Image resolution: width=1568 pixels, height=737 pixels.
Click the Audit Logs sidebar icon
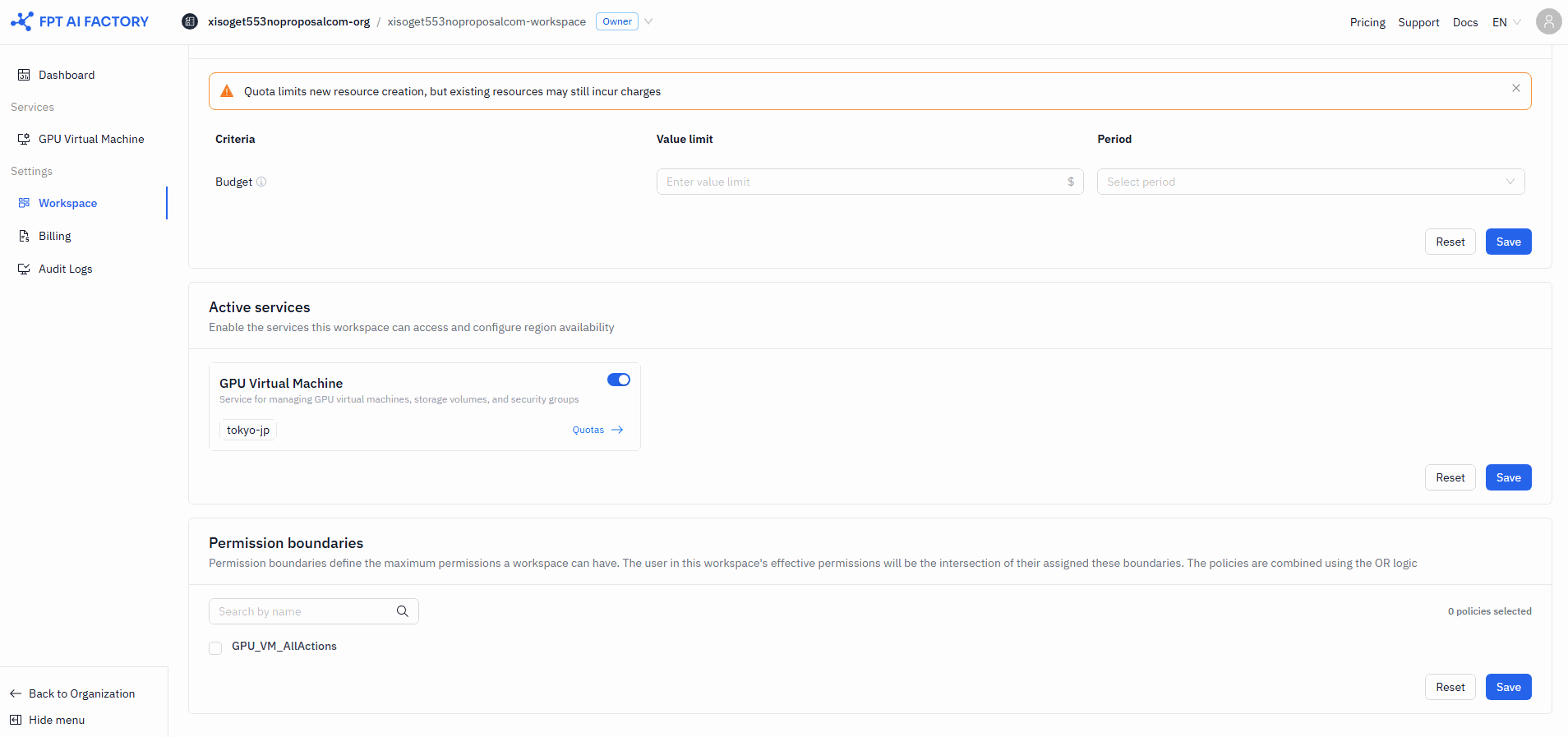pos(24,269)
